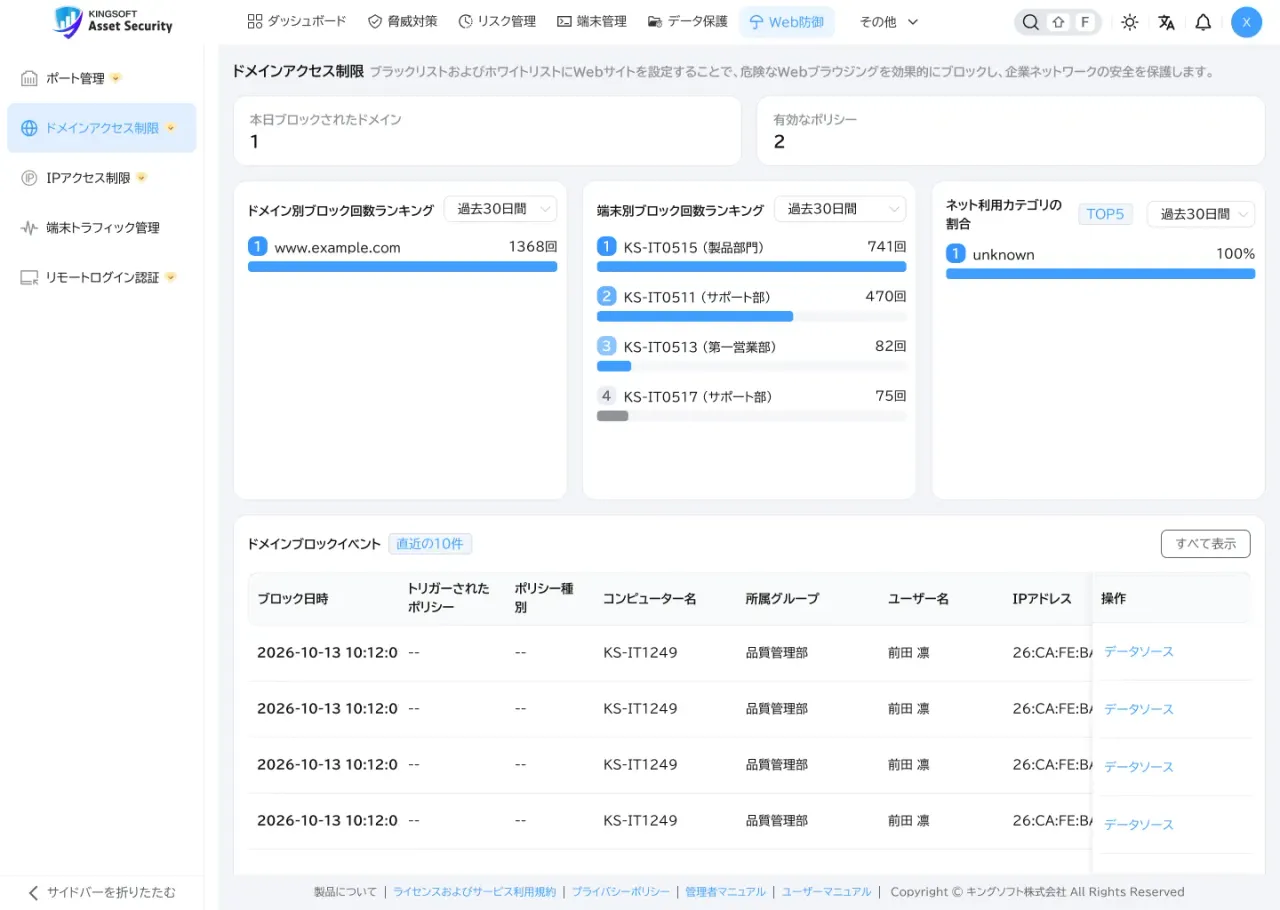Open the リスク管理 tab

pyautogui.click(x=497, y=21)
